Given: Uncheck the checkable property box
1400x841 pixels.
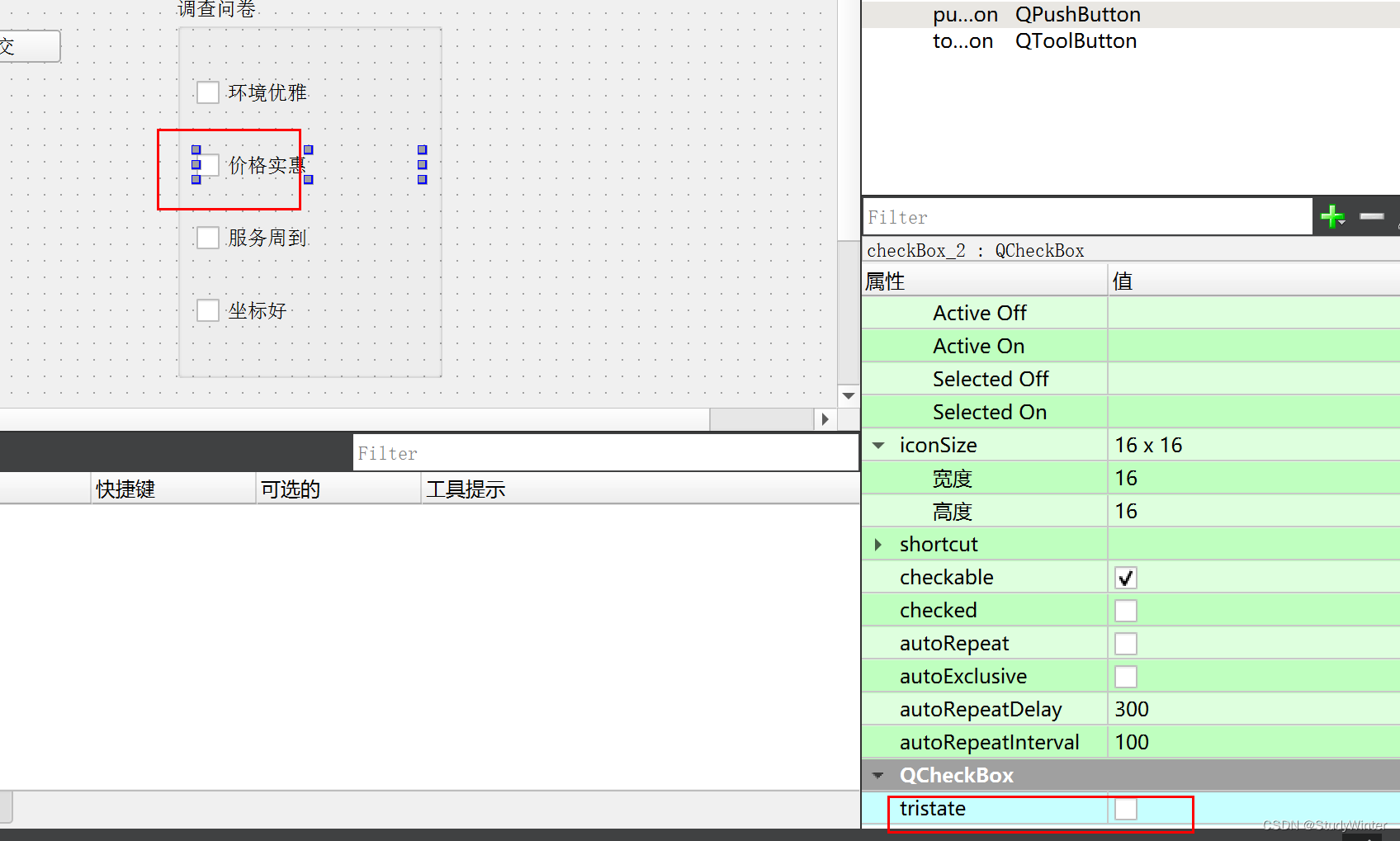Looking at the screenshot, I should coord(1126,578).
